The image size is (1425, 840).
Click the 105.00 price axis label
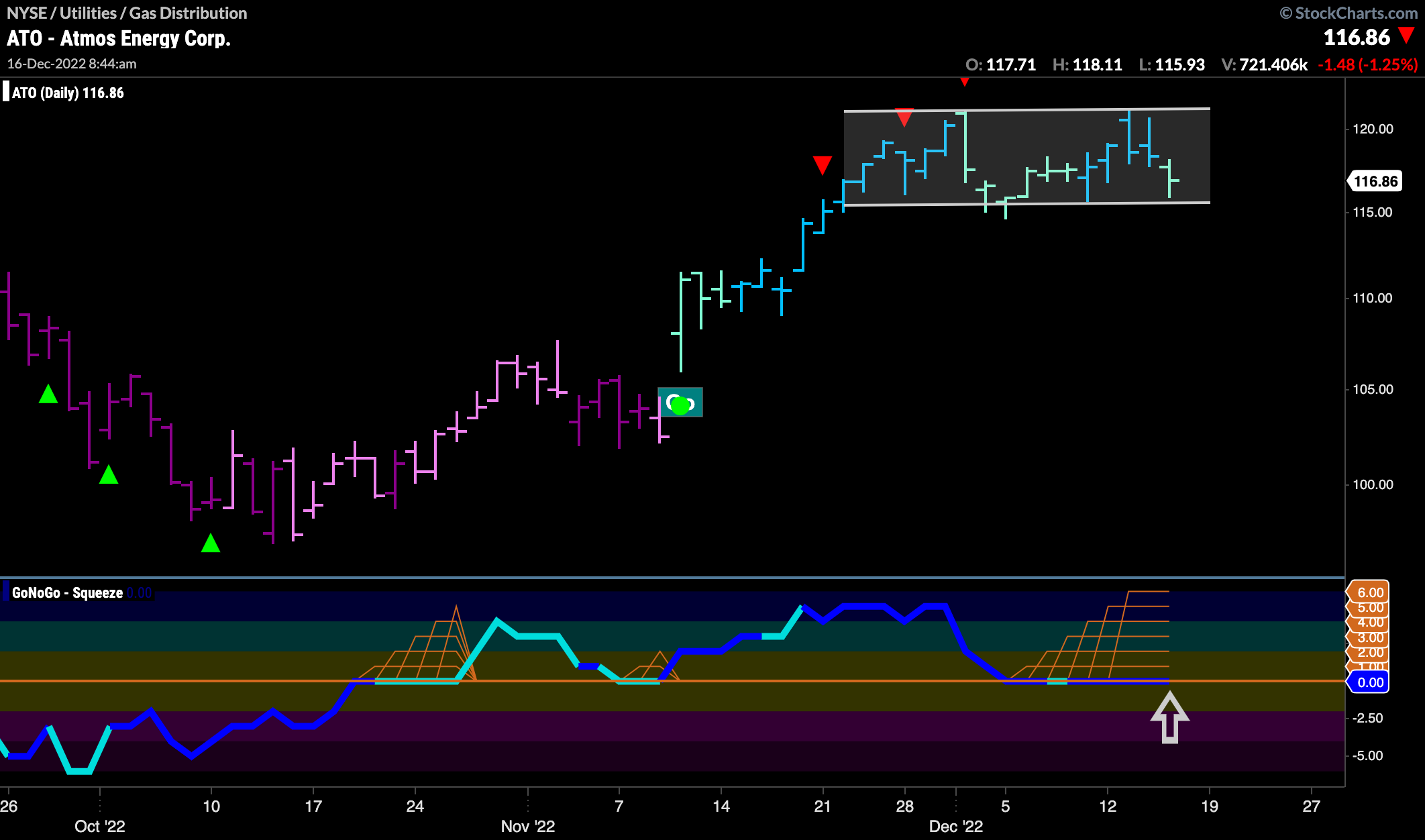coord(1373,389)
